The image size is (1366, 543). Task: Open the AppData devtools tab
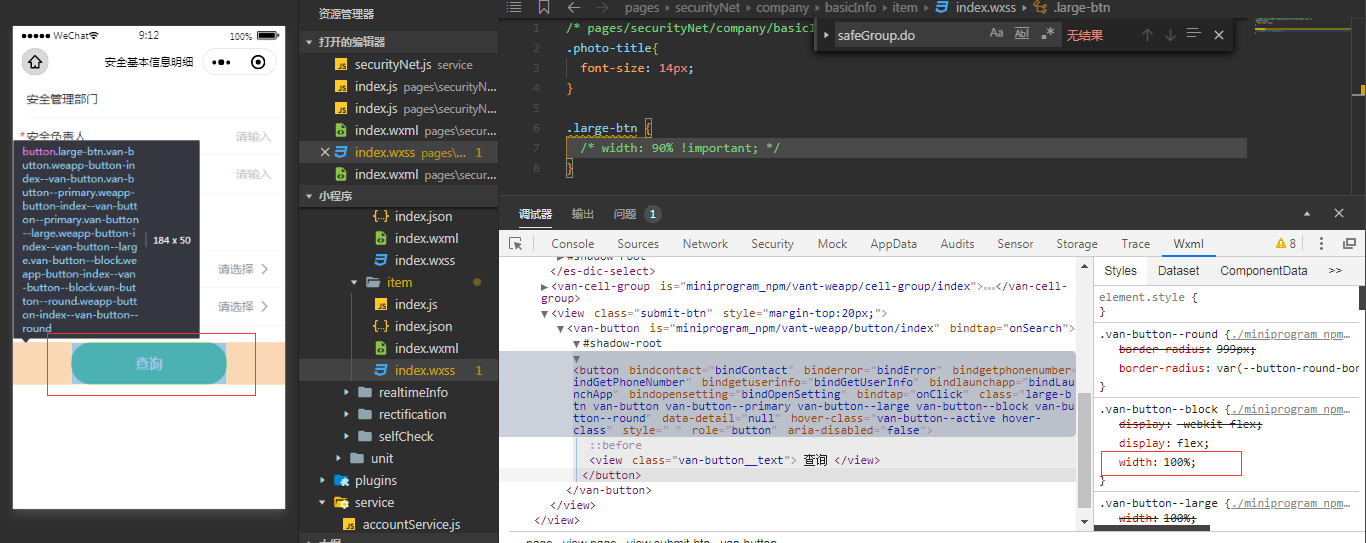(894, 244)
